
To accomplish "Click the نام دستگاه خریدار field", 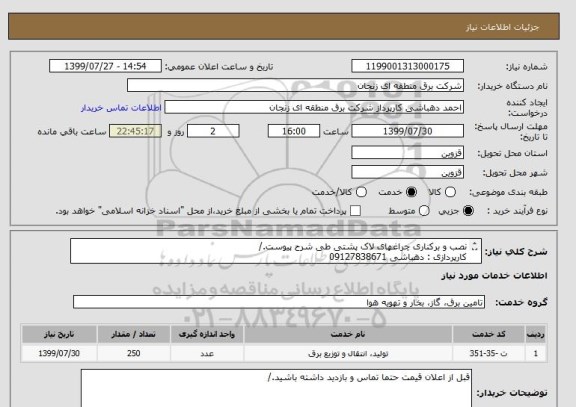I will click(295, 86).
